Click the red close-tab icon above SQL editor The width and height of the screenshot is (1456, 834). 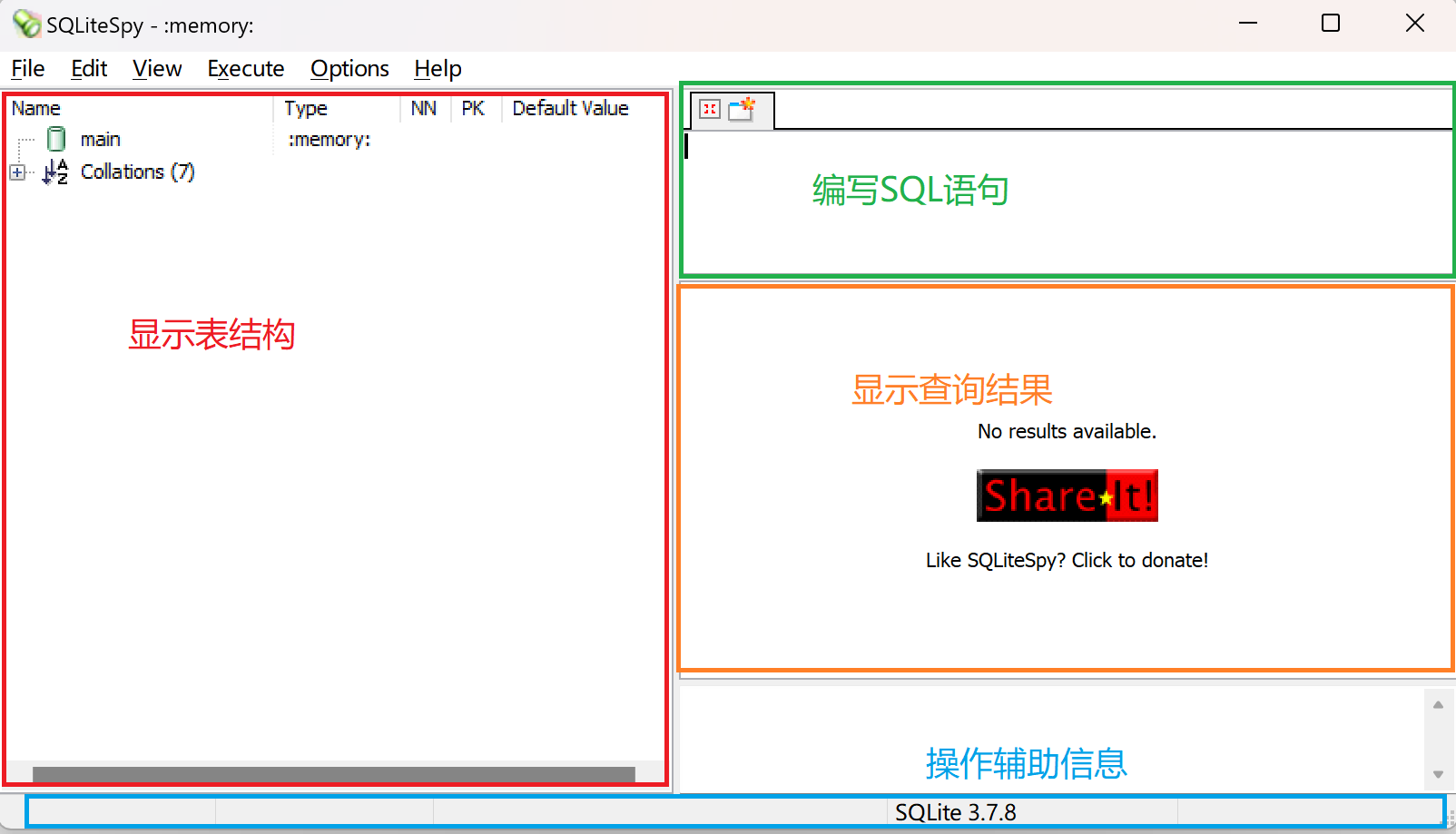[x=709, y=109]
